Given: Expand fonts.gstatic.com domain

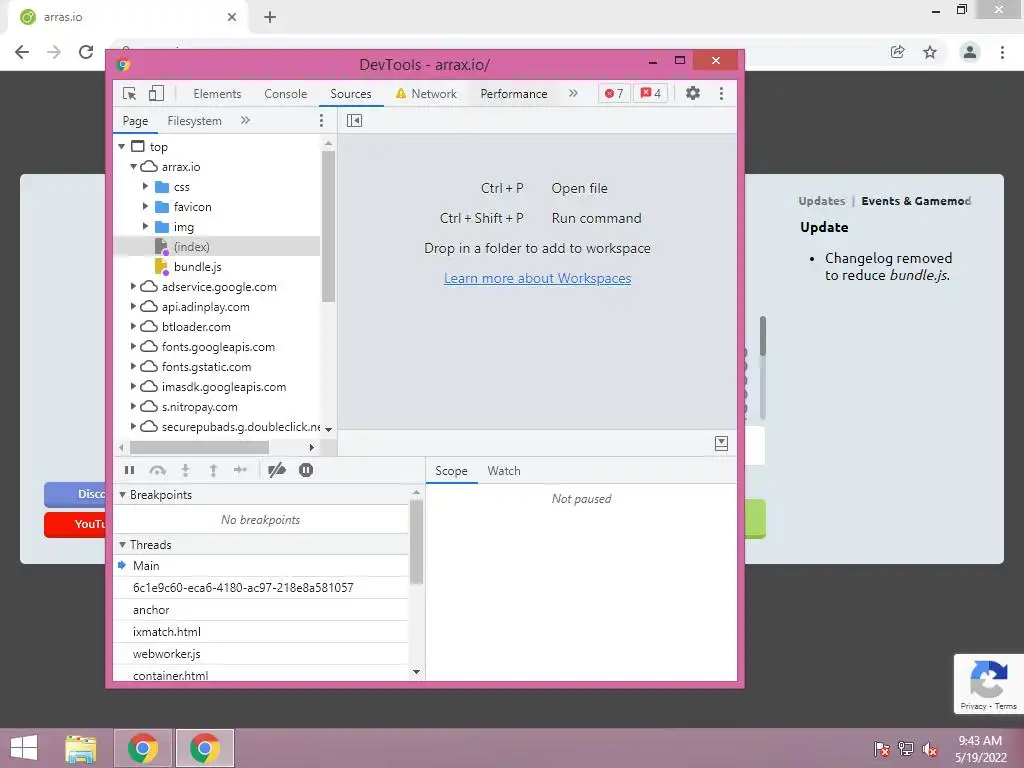Looking at the screenshot, I should (x=133, y=366).
